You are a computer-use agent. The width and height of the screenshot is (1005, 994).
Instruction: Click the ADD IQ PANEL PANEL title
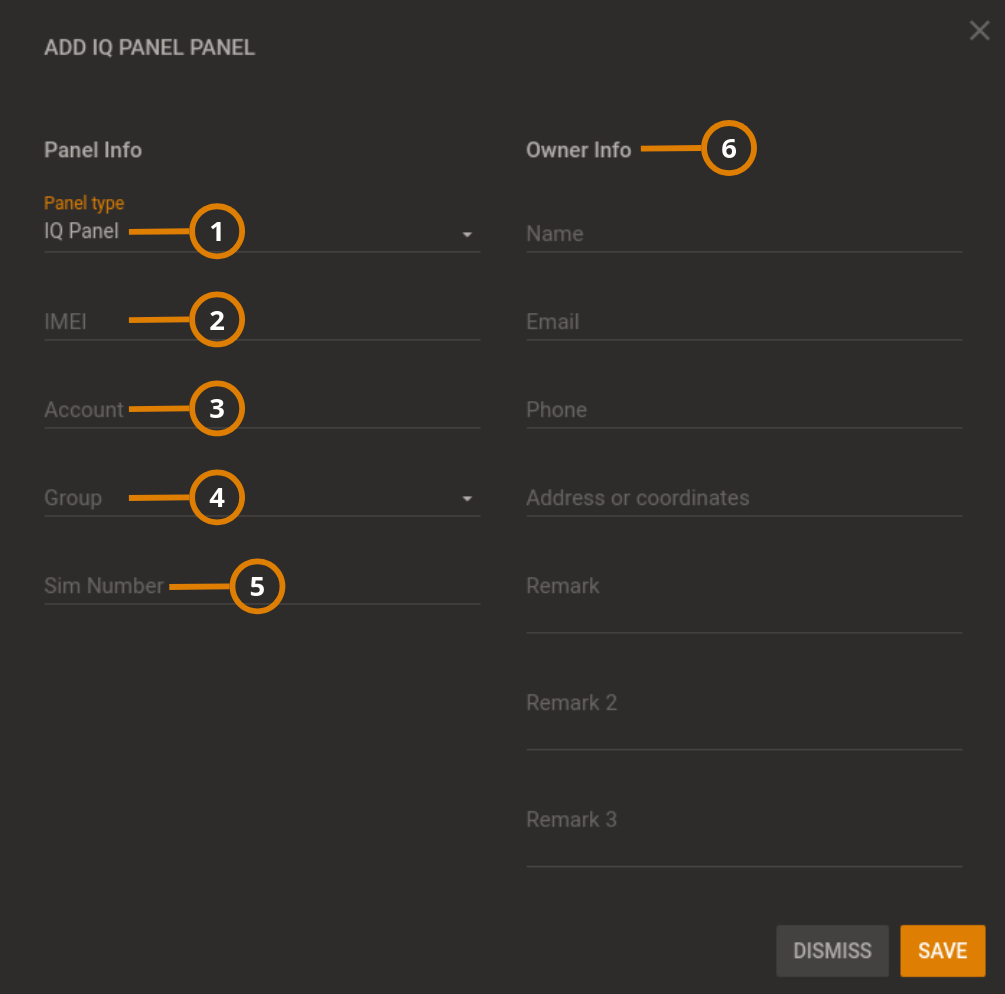[149, 47]
